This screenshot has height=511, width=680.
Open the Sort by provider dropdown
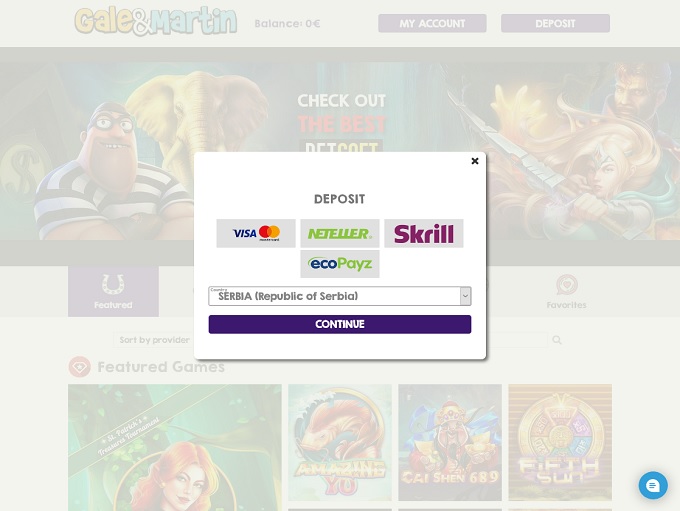click(154, 340)
